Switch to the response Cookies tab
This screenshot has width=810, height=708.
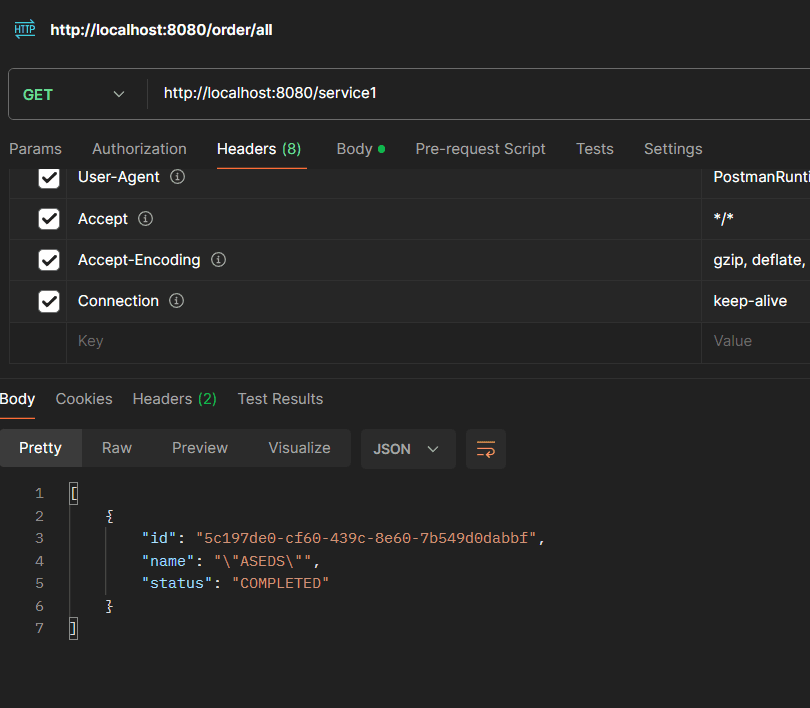[84, 399]
